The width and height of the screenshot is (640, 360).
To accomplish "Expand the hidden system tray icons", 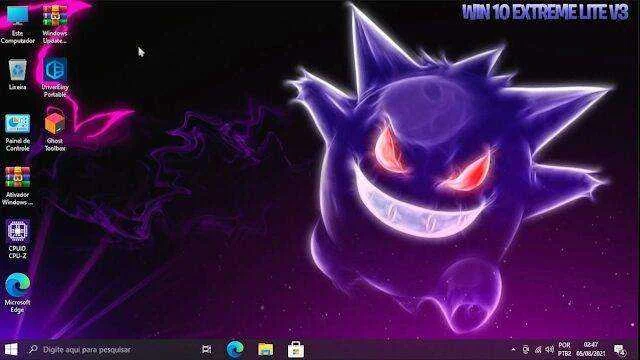I will tap(513, 350).
